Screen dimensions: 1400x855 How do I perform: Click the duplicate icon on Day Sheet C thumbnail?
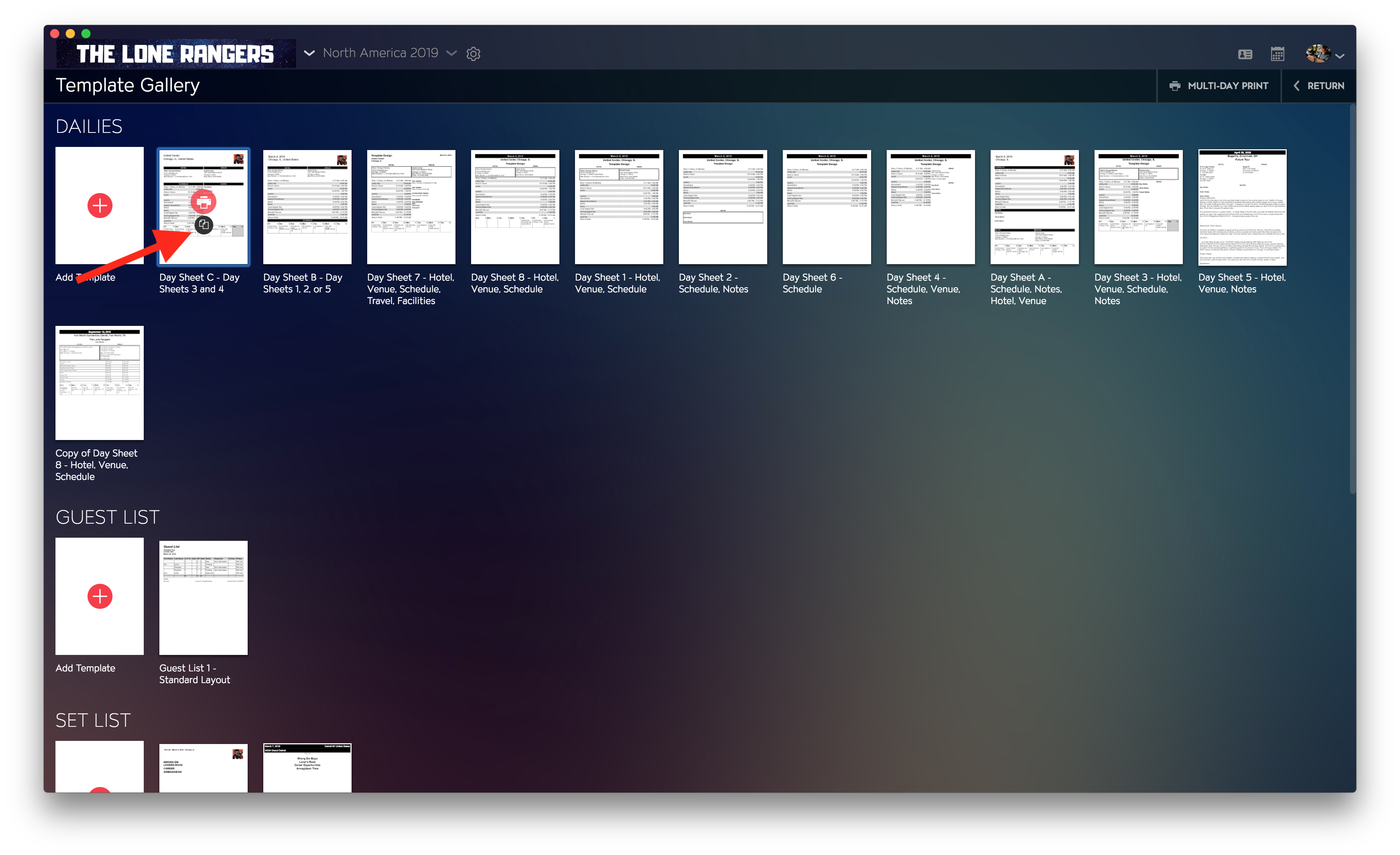click(204, 225)
